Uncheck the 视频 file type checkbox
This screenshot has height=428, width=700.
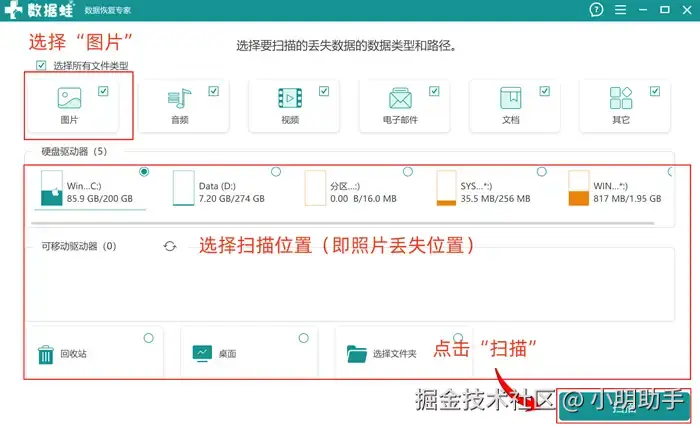[324, 91]
